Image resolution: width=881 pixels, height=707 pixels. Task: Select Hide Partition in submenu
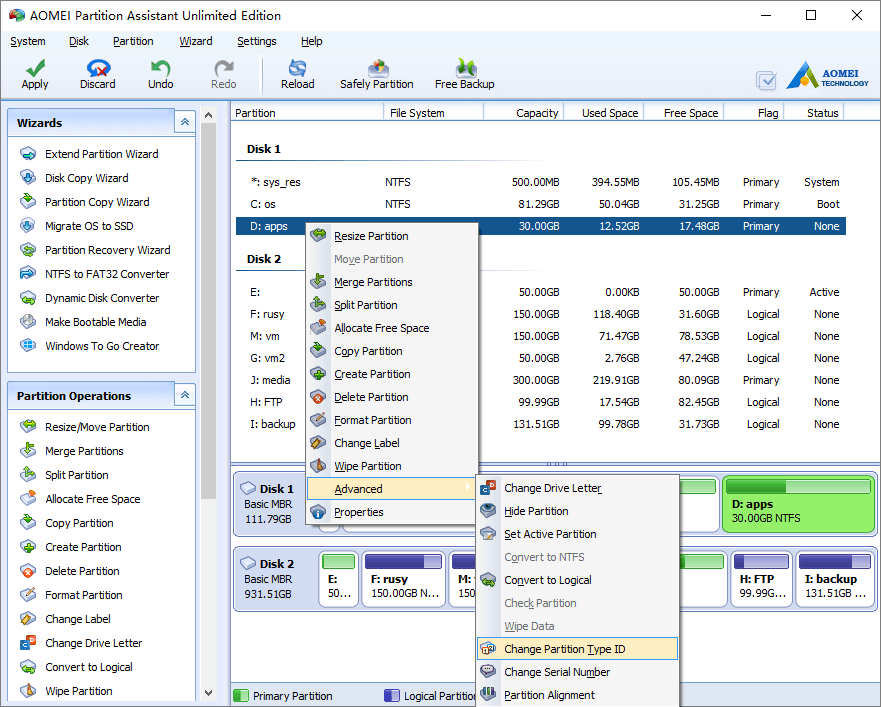point(577,511)
